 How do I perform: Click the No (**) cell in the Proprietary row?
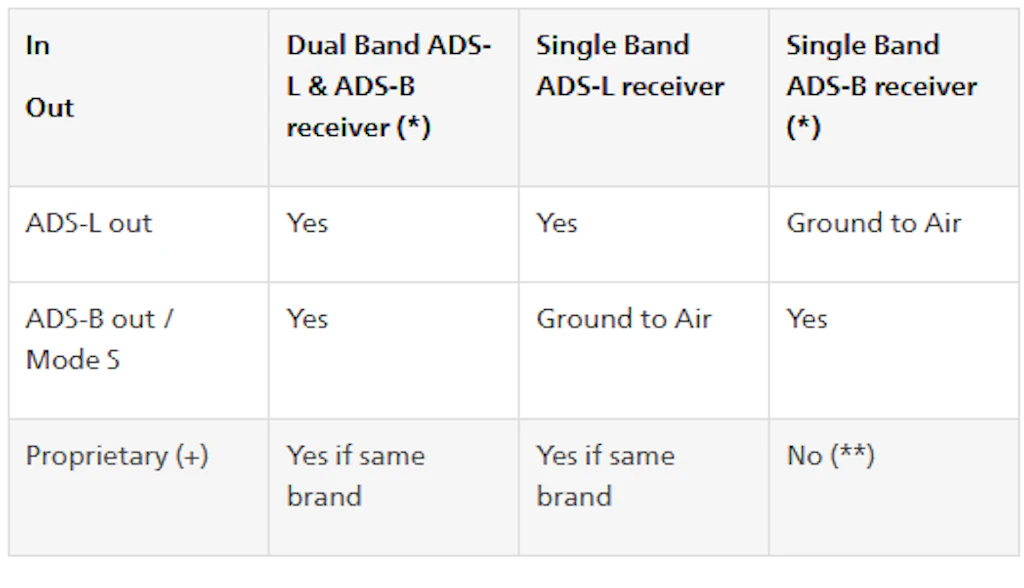(x=830, y=456)
